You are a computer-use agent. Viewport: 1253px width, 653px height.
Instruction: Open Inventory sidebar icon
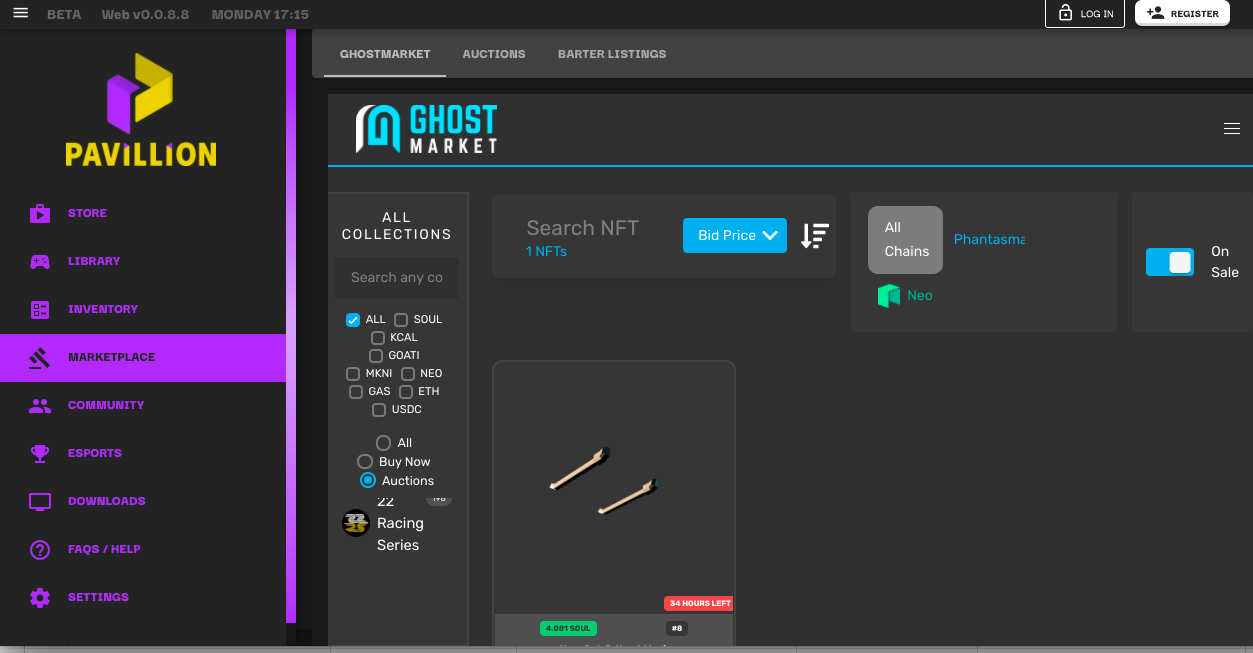40,309
